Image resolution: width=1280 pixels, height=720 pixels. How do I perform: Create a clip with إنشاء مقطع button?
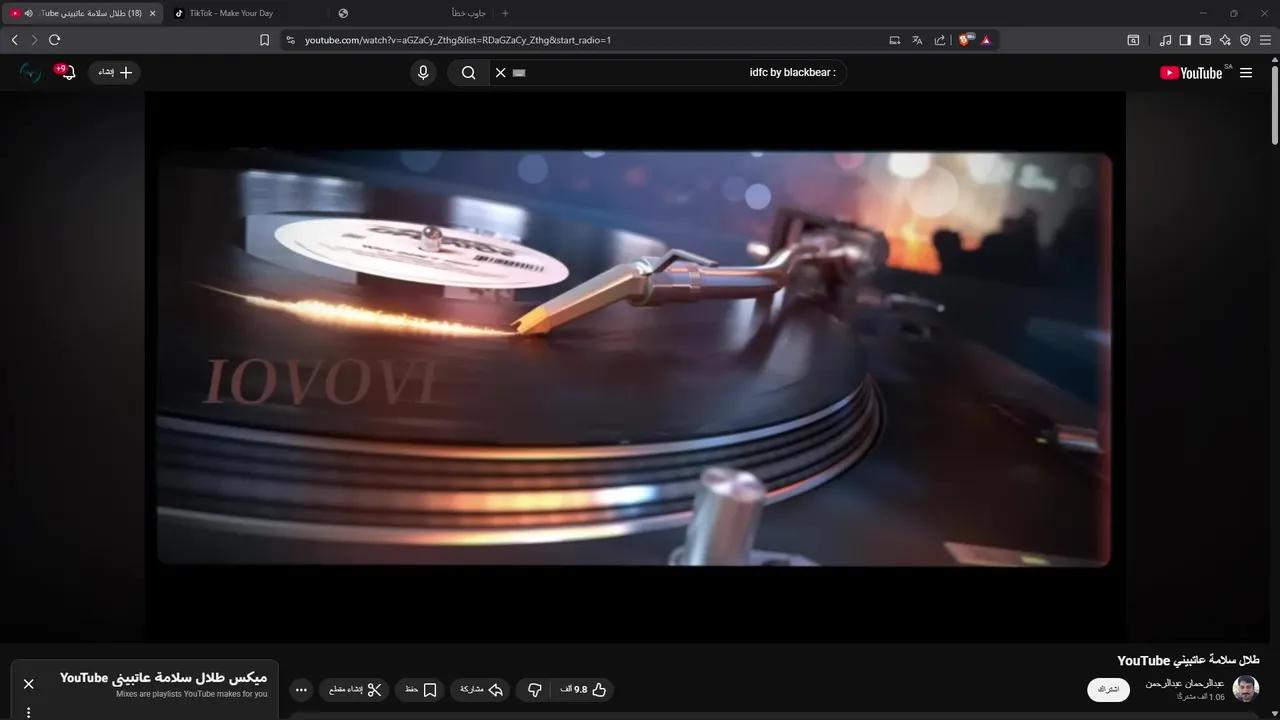click(x=355, y=690)
